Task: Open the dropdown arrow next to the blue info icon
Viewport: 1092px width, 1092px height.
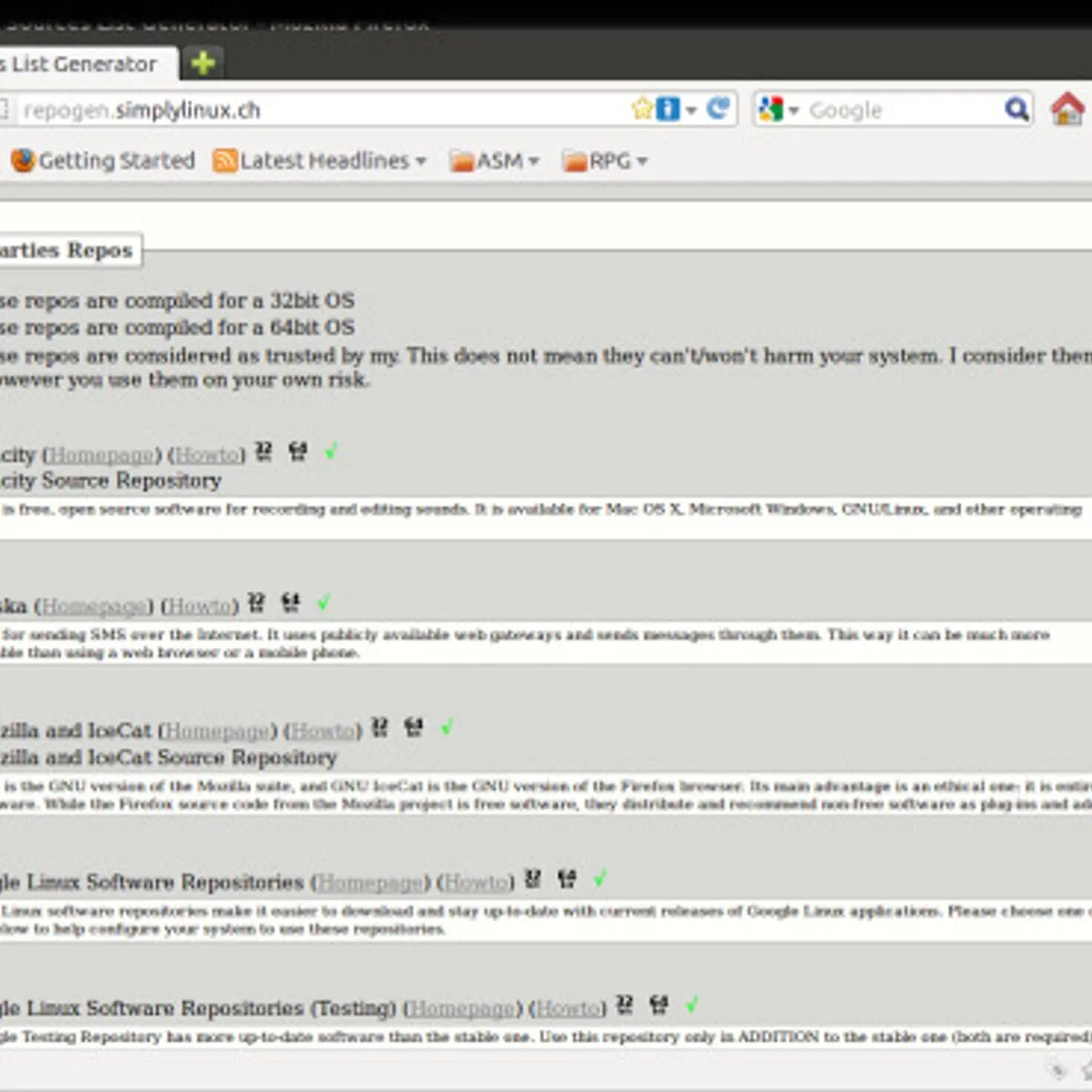Action: [692, 111]
